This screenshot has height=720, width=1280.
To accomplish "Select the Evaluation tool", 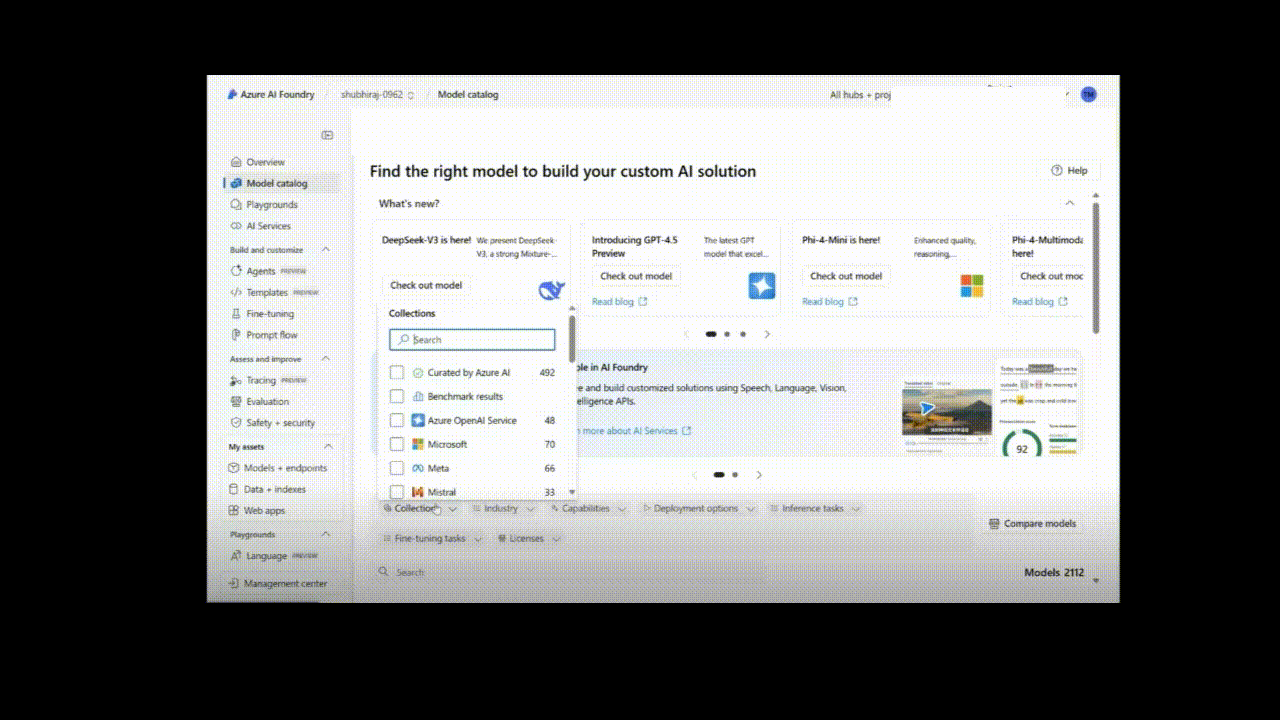I will pos(266,401).
